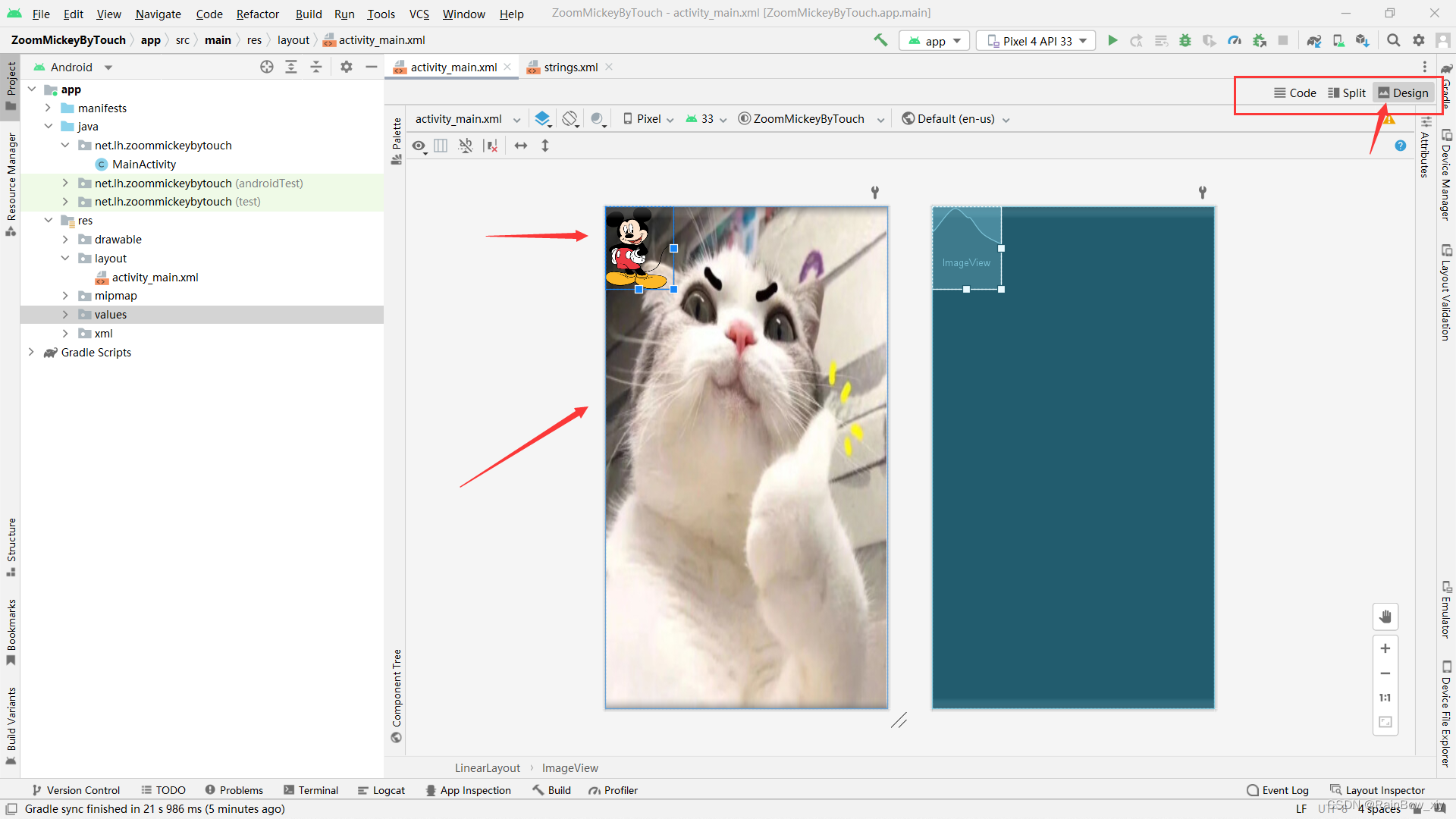Toggle the design editor orientation icon
Screen dimensions: 1456x819
[570, 119]
